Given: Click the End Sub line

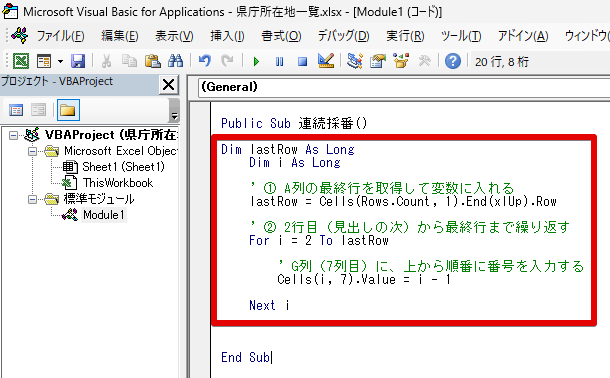Looking at the screenshot, I should 245,357.
